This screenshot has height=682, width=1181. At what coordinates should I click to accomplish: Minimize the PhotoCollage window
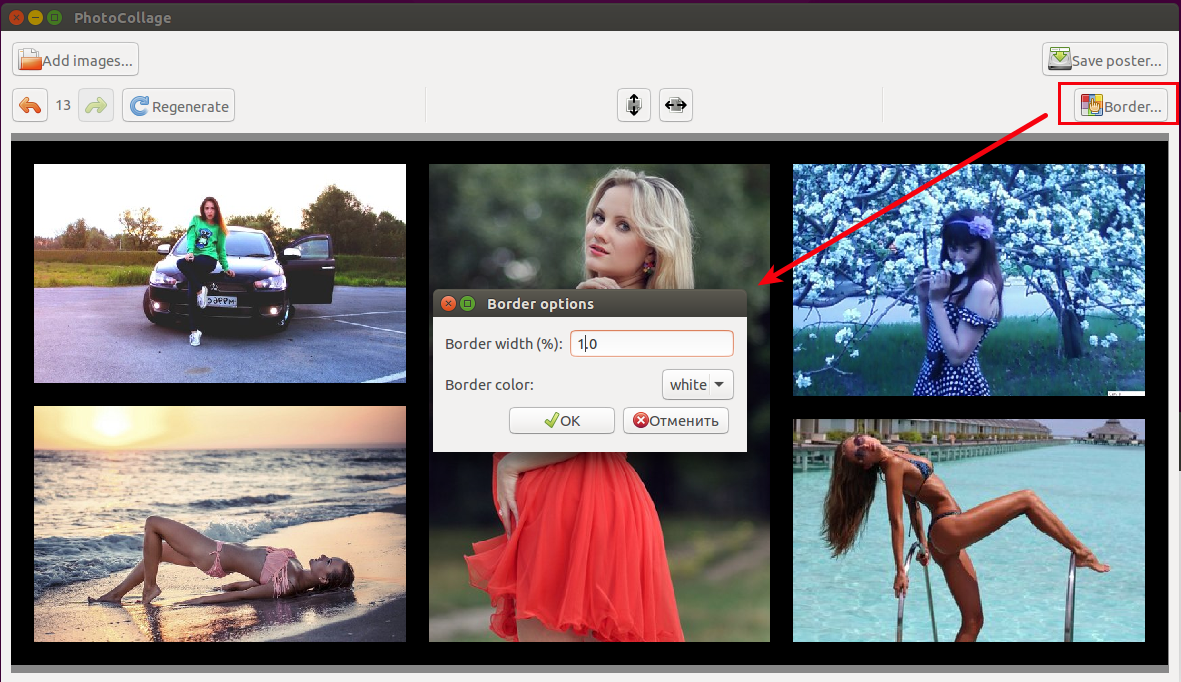click(35, 17)
